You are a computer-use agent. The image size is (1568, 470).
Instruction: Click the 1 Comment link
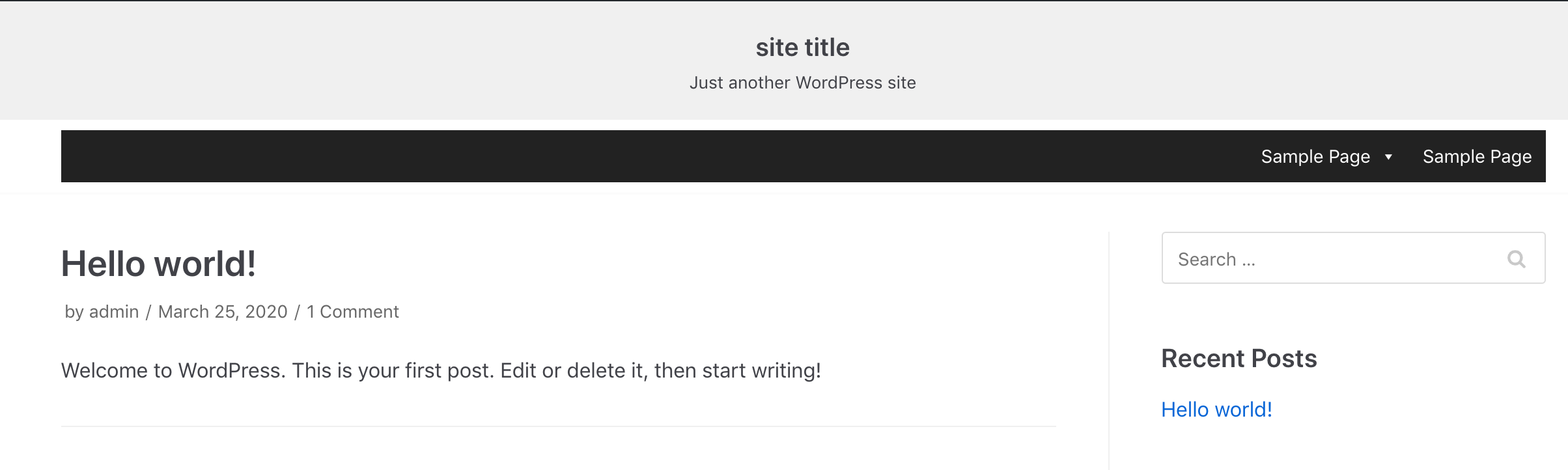[x=352, y=311]
